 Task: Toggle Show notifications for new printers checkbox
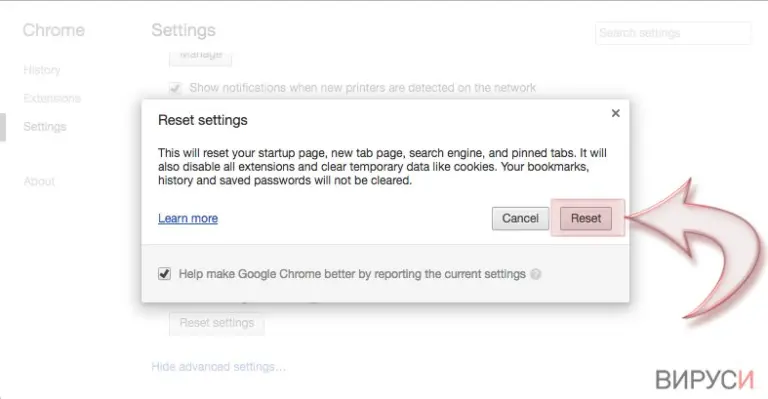[175, 88]
